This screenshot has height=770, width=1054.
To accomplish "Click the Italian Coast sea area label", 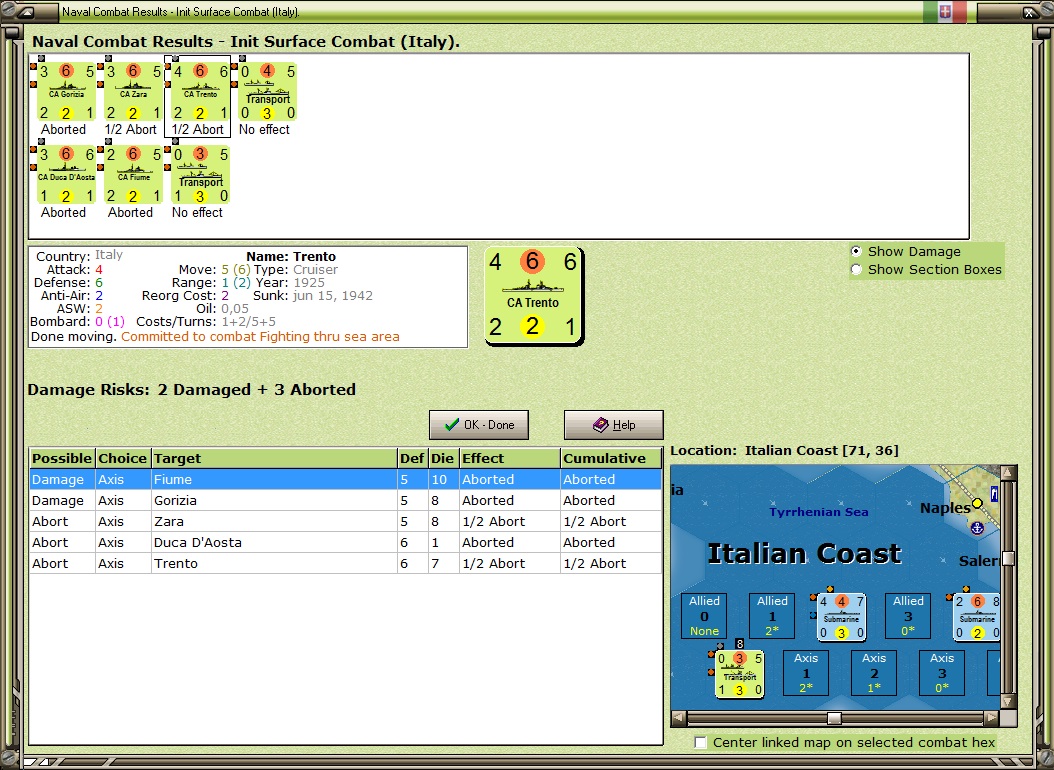I will pyautogui.click(x=805, y=554).
